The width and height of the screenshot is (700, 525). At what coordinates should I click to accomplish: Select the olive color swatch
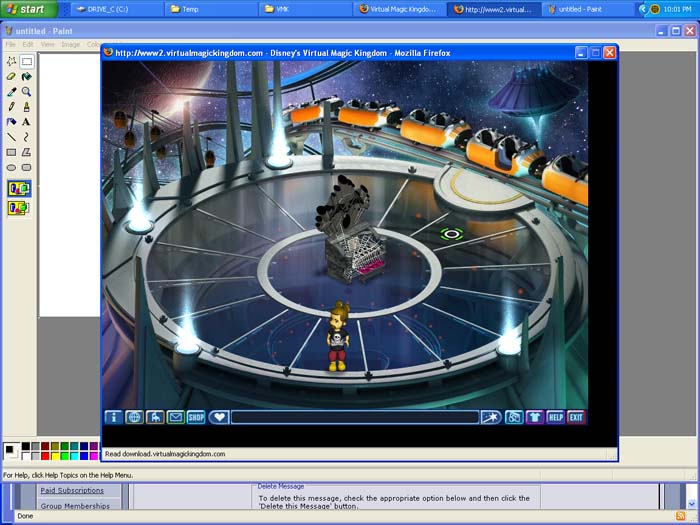click(55, 446)
